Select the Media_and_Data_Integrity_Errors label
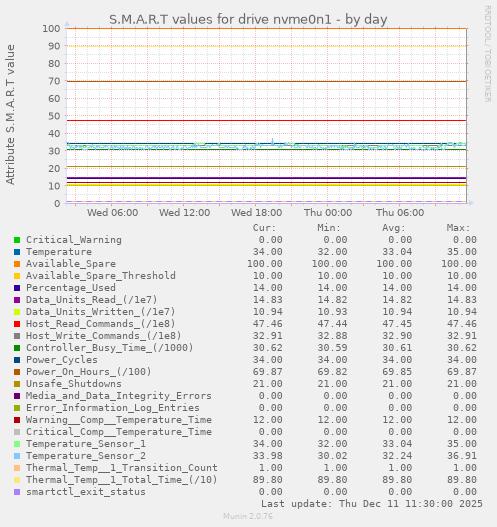 coord(119,396)
